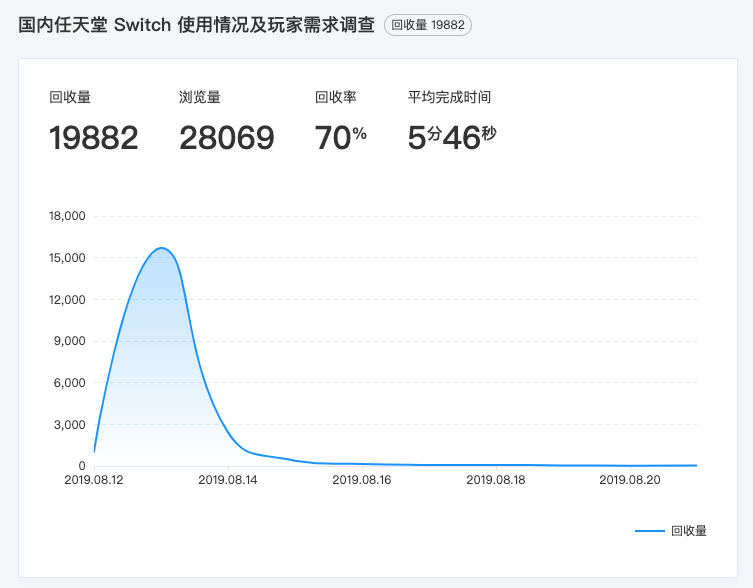
Task: Click the 70% recovery rate value
Action: pyautogui.click(x=340, y=138)
